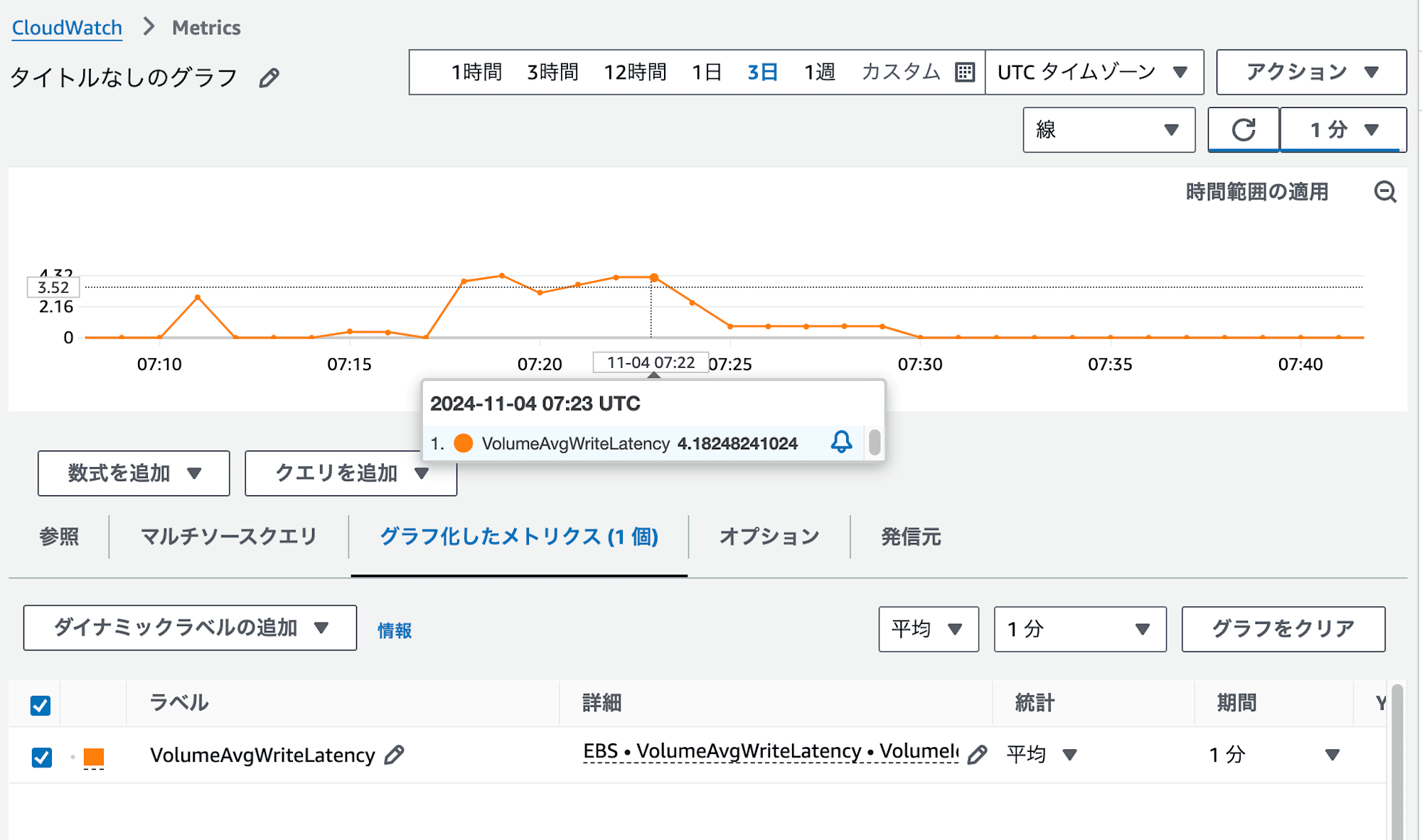Open the アクション dropdown
This screenshot has height=840, width=1422.
pos(1311,72)
